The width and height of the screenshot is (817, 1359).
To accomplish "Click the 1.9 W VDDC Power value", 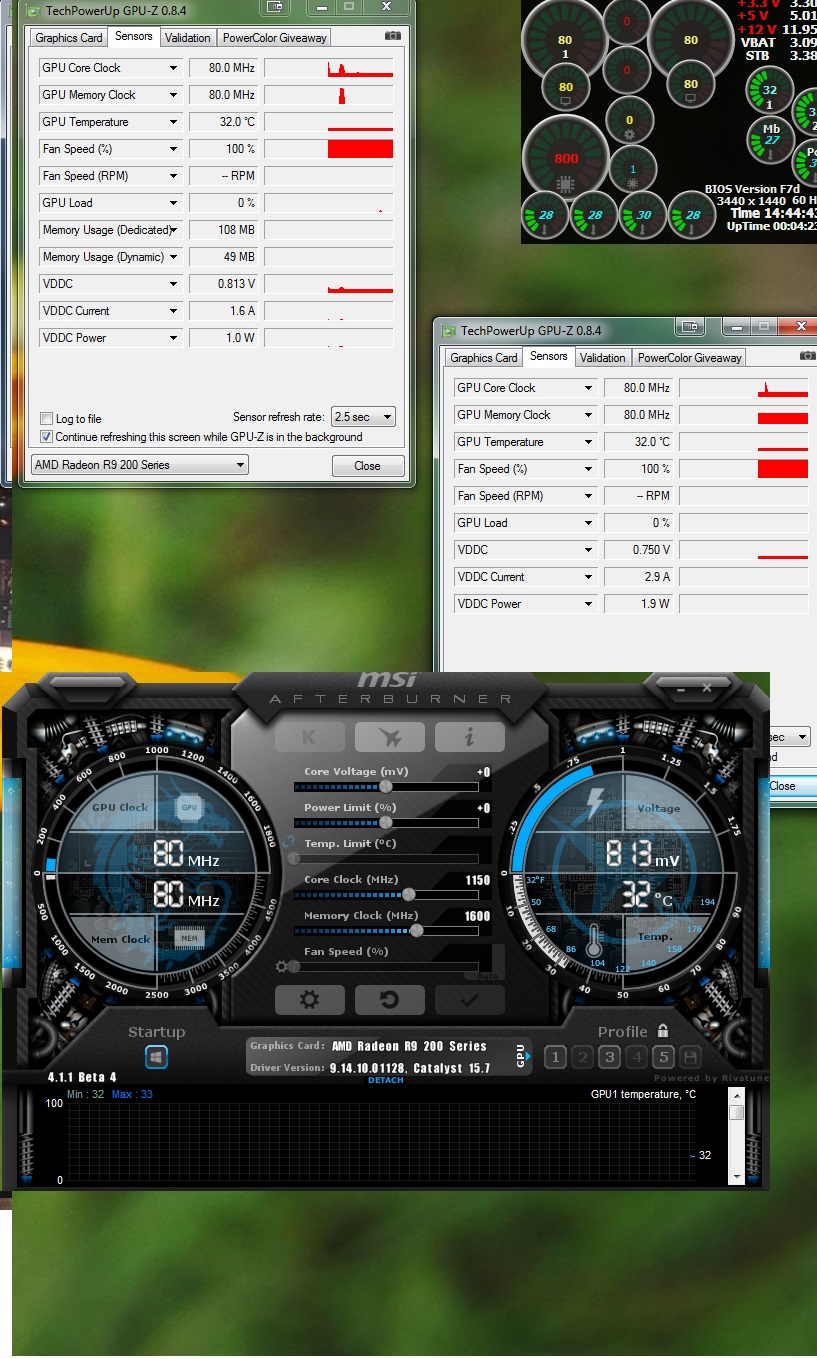I will (639, 604).
